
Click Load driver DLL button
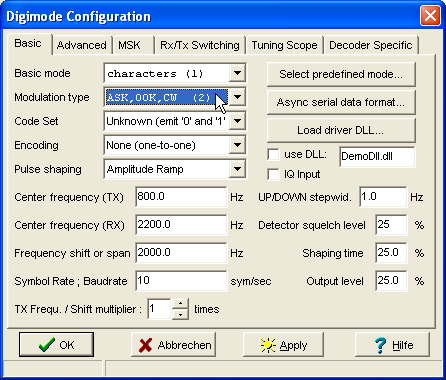point(341,130)
